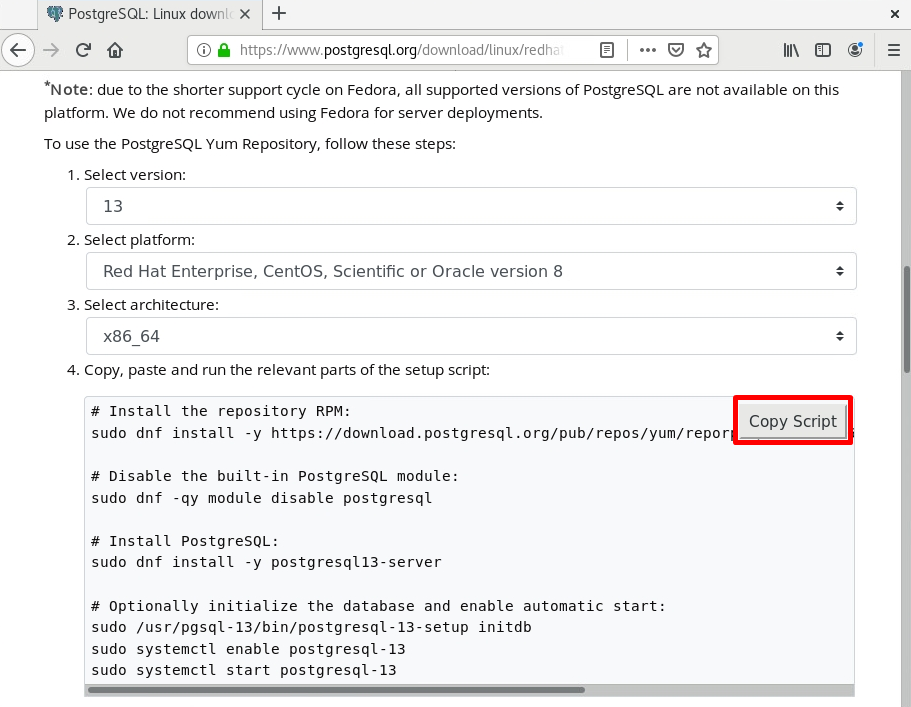Viewport: 911px width, 707px height.
Task: Show sidebars icon
Action: pos(823,50)
